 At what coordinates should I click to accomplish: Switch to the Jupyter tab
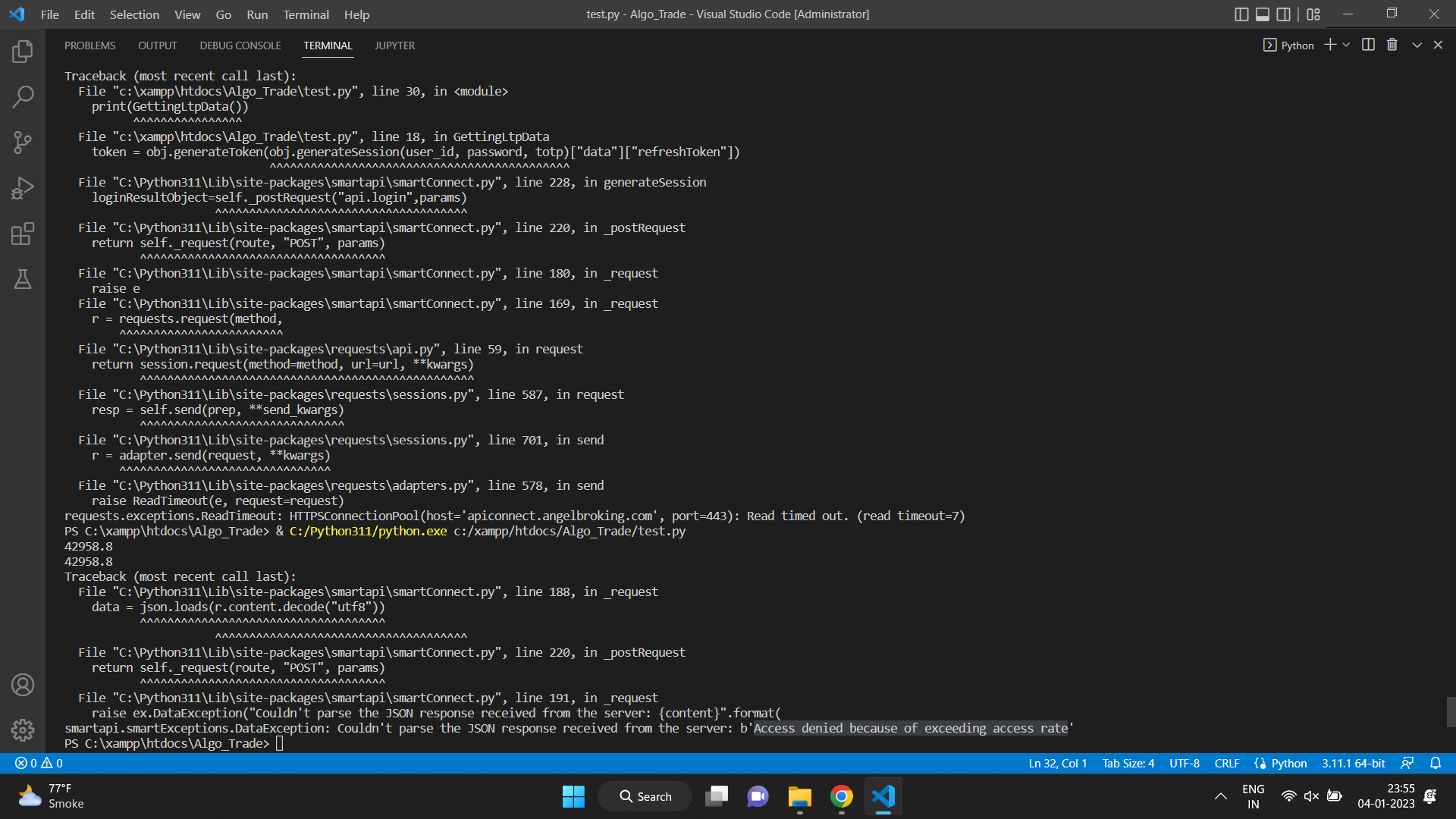point(395,45)
